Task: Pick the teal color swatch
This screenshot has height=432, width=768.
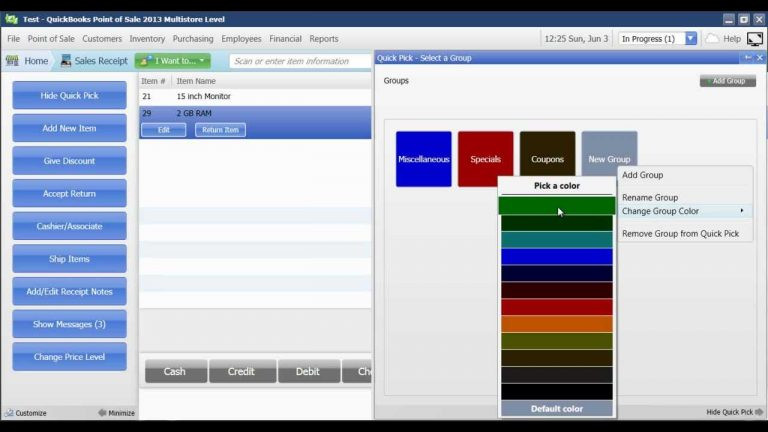Action: coord(557,240)
